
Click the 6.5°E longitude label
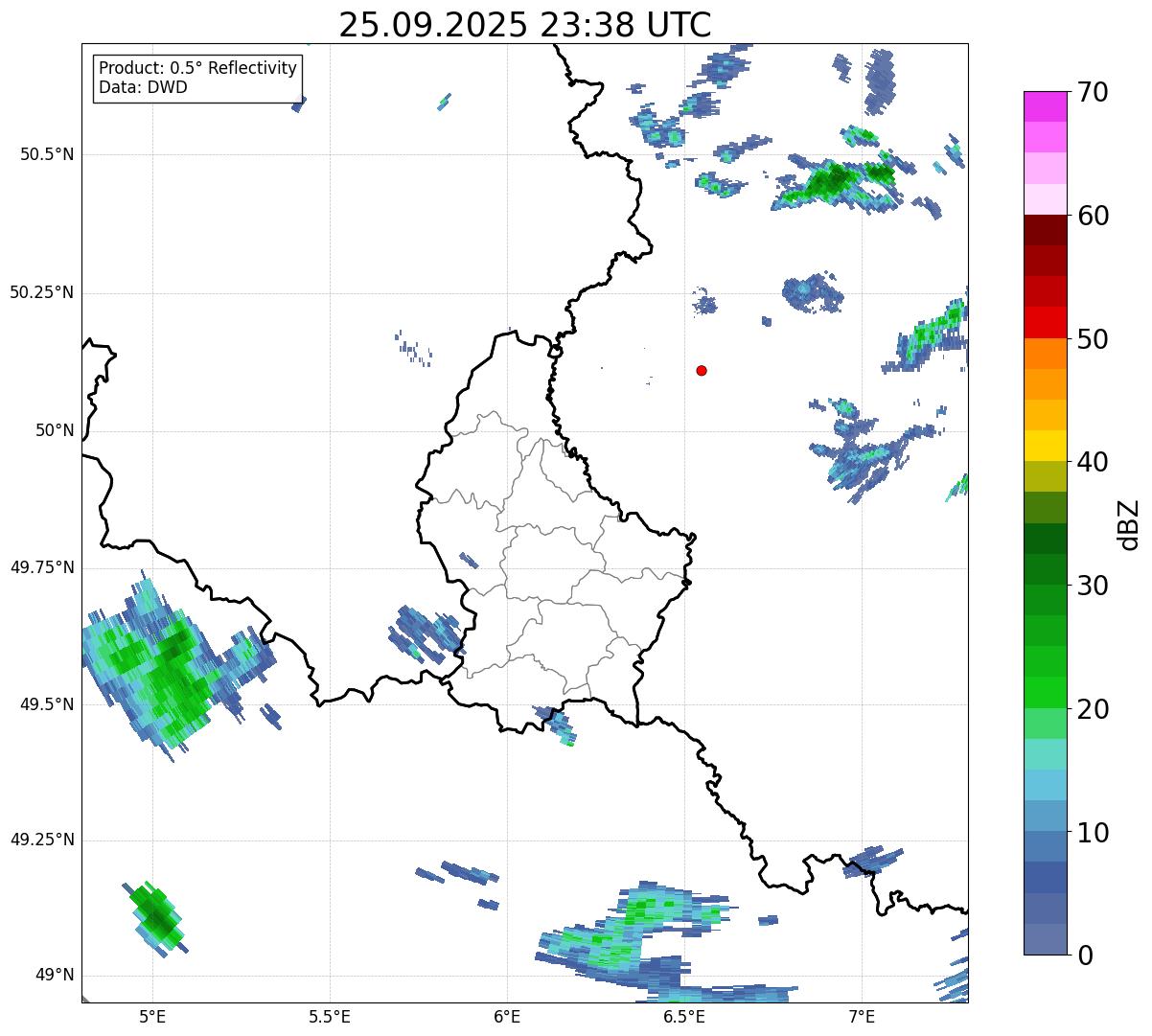pyautogui.click(x=684, y=1016)
